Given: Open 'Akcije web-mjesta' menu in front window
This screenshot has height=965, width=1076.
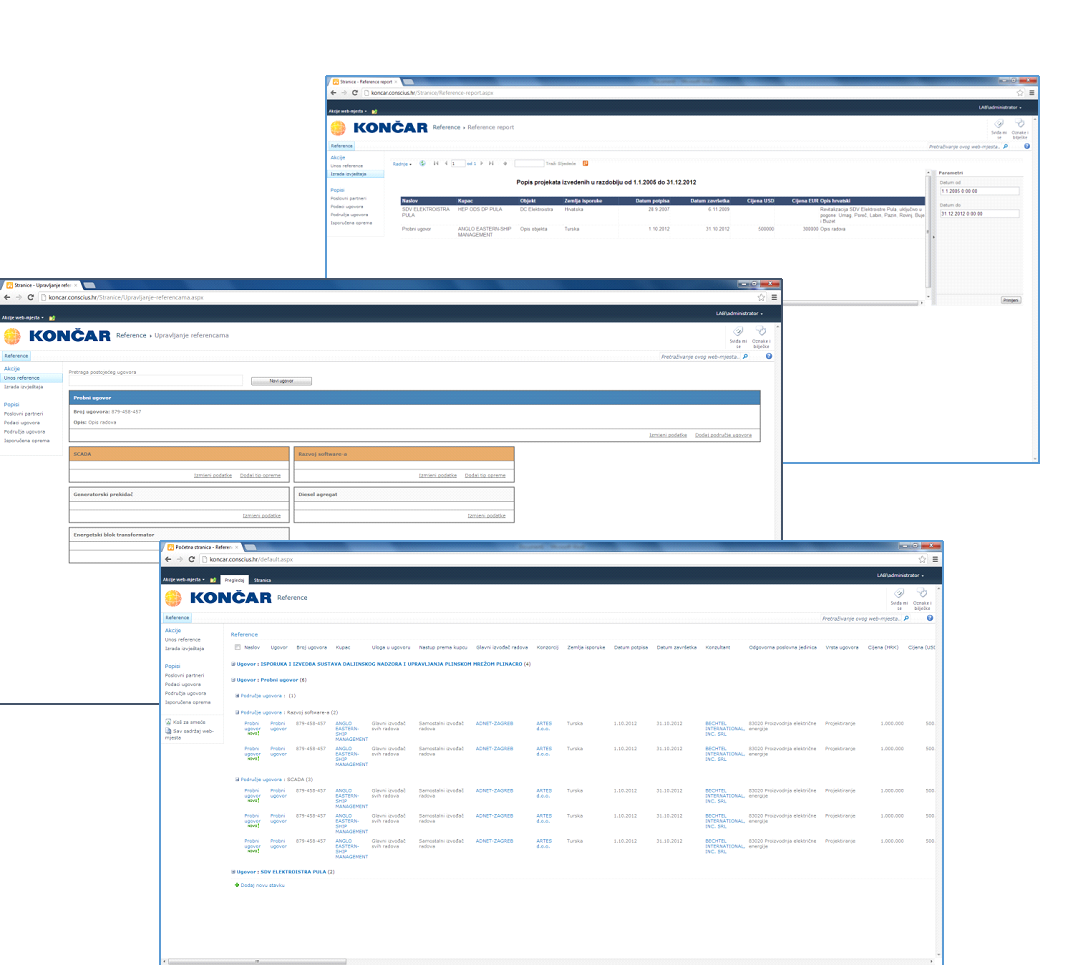Looking at the screenshot, I should pos(183,579).
